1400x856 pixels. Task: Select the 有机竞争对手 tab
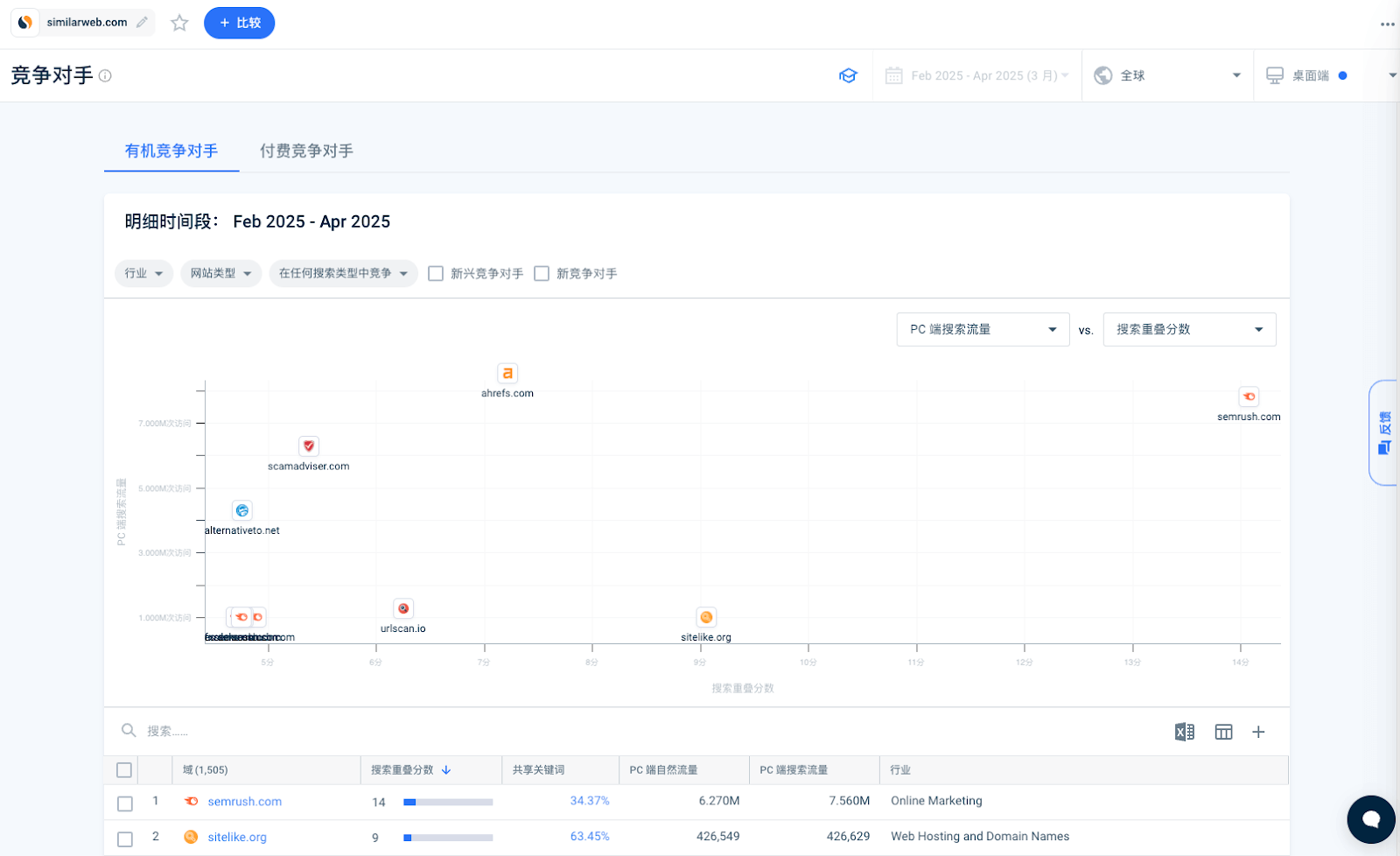click(x=171, y=151)
